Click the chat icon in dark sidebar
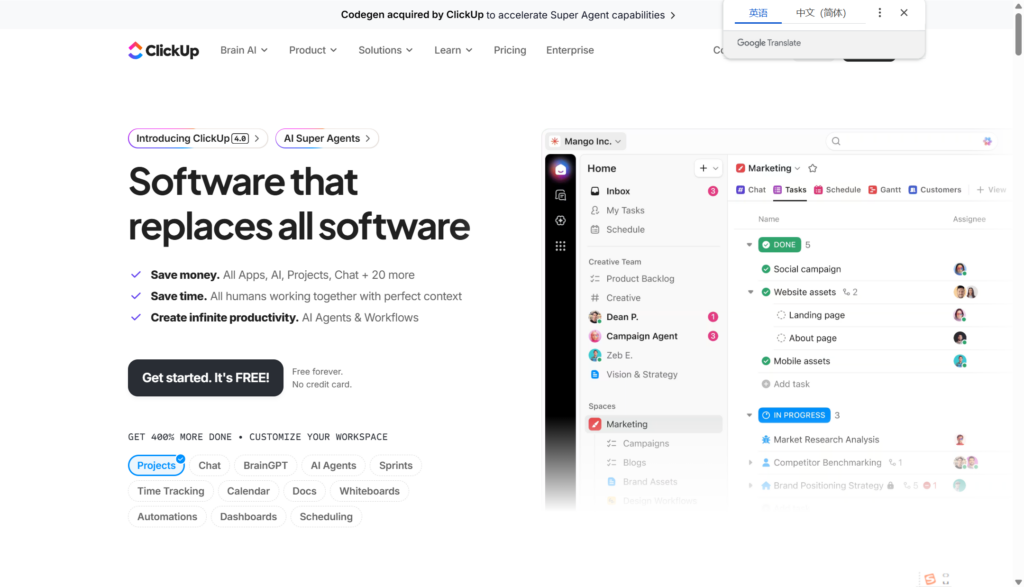 coord(560,195)
